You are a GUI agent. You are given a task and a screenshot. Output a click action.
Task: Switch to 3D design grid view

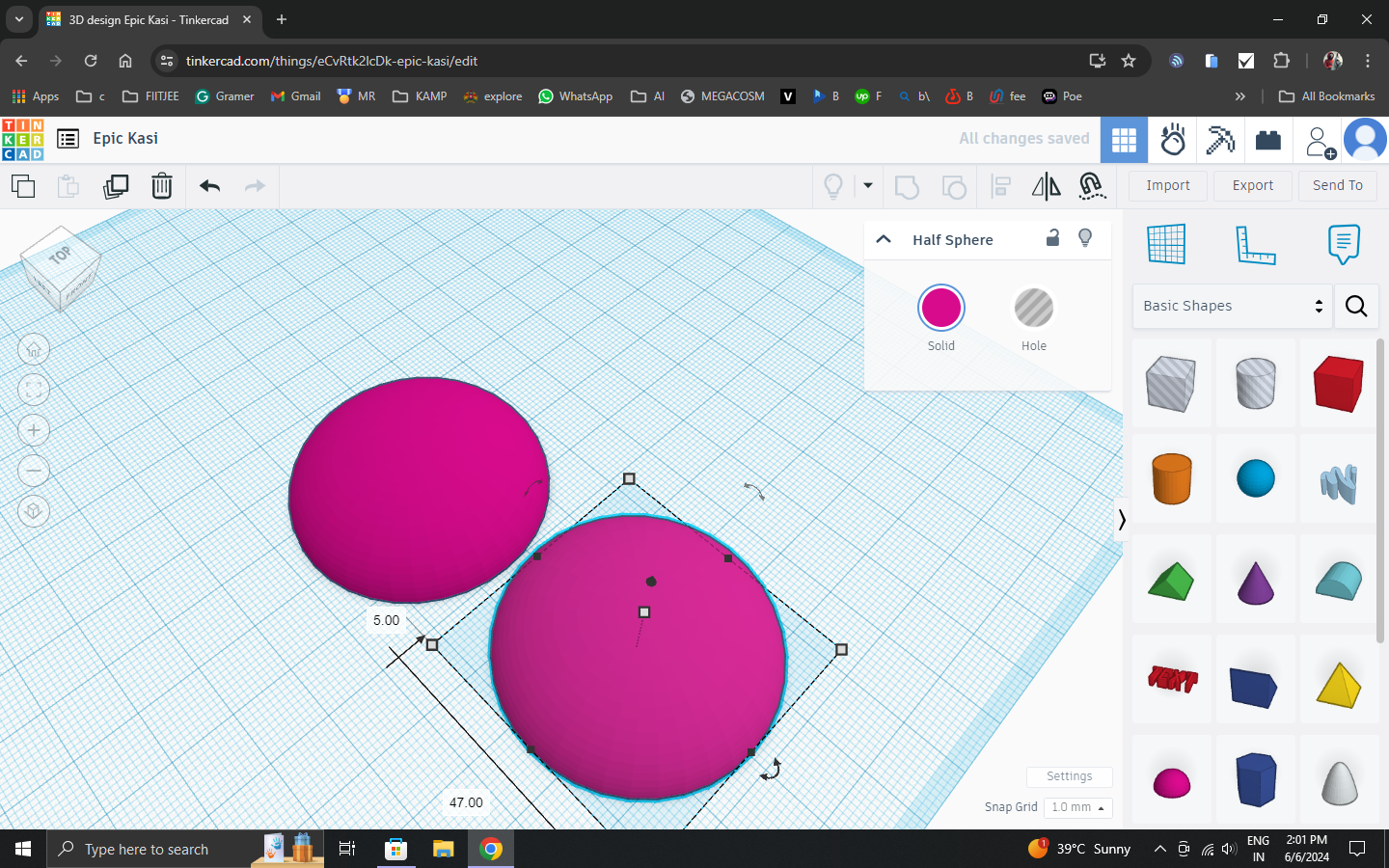tap(1124, 141)
